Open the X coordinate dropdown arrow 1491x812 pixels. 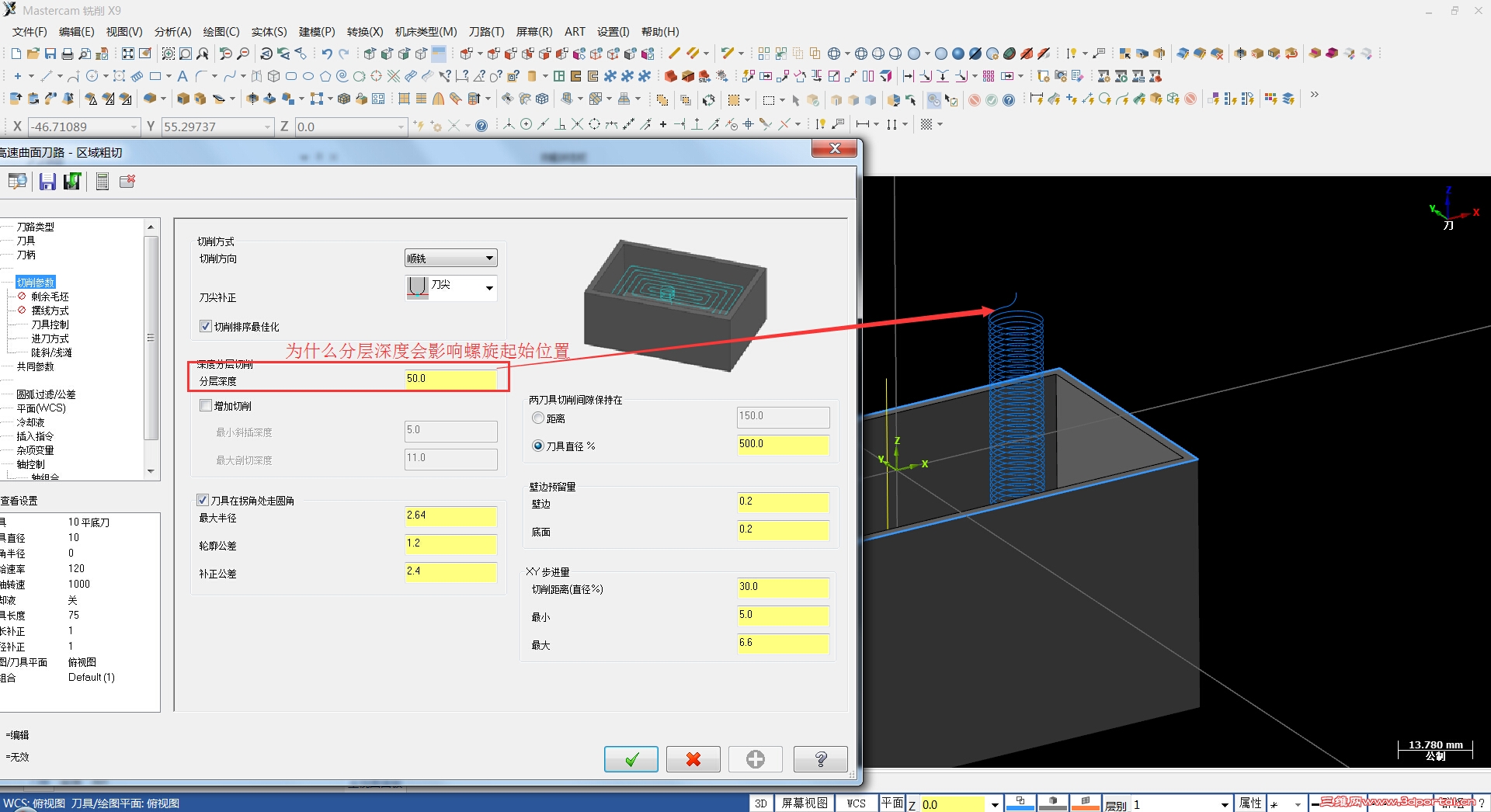tap(134, 127)
